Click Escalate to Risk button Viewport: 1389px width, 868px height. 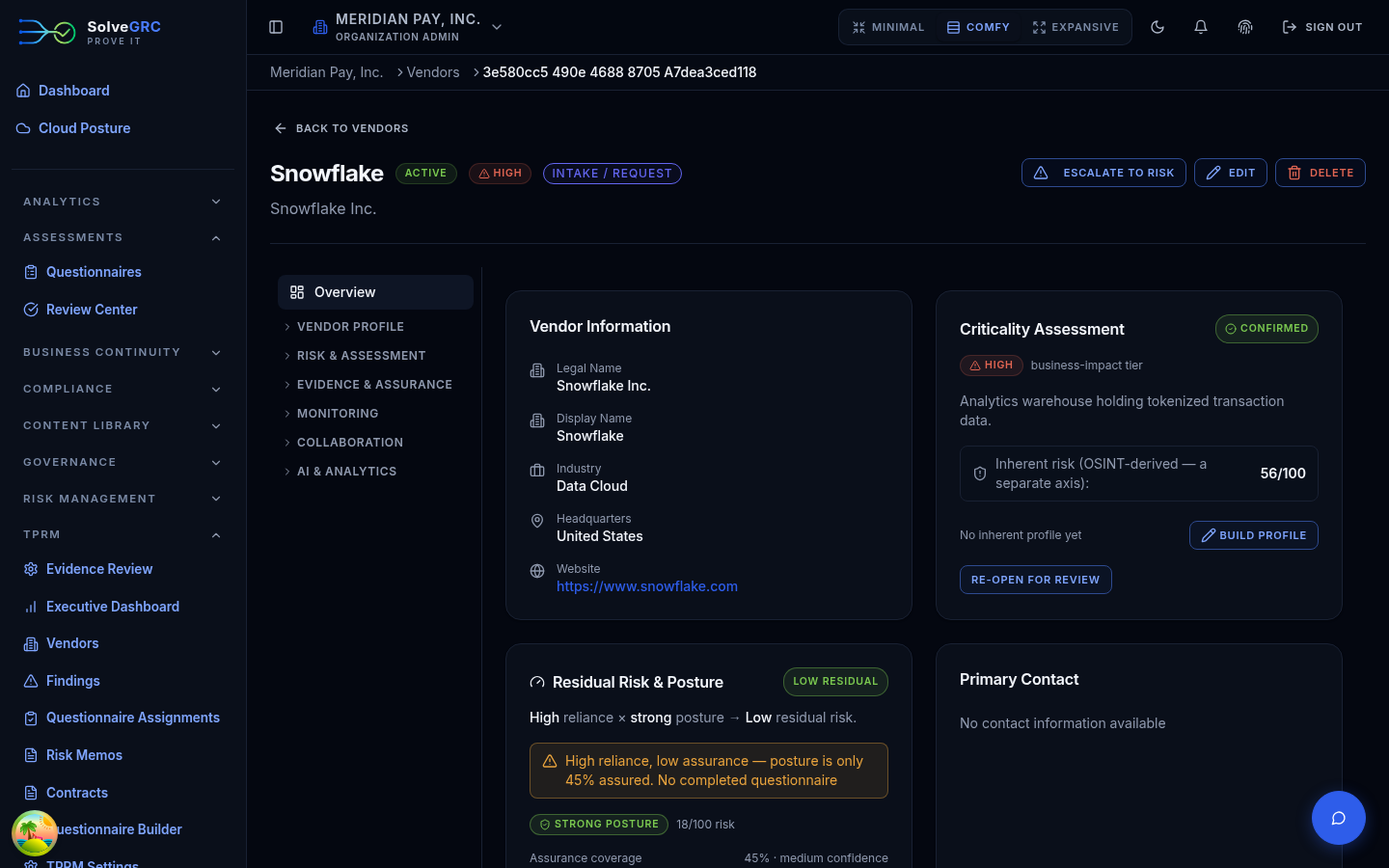(1103, 173)
